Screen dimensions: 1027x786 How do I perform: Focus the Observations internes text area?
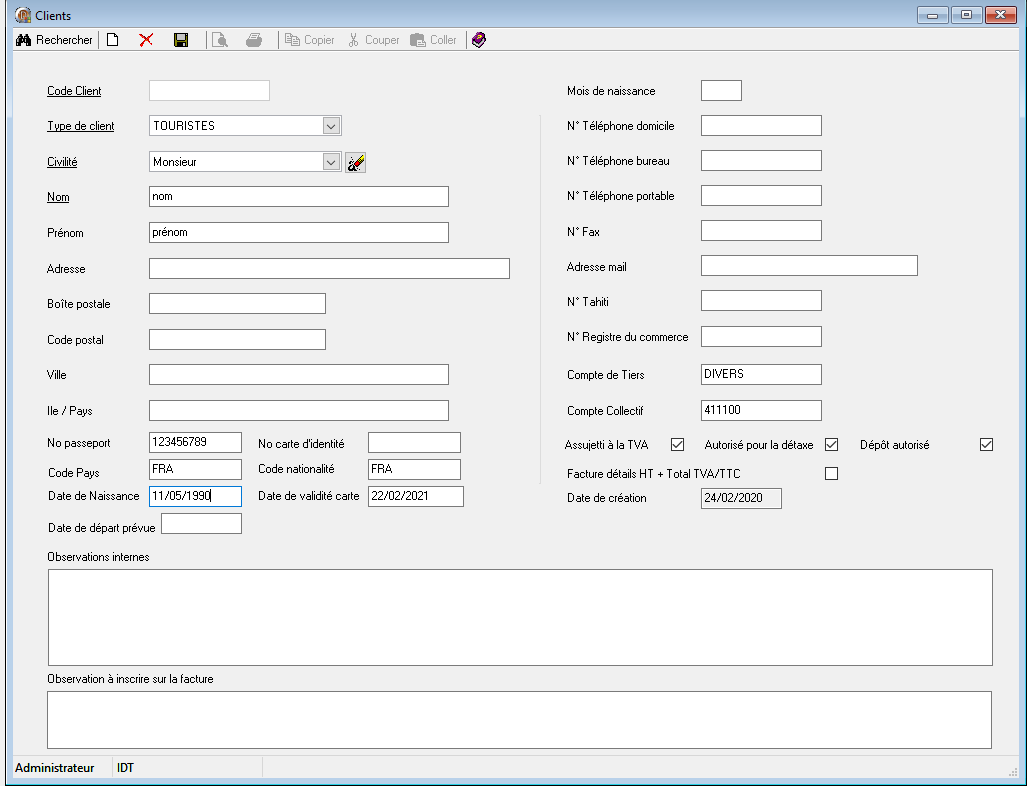[x=519, y=616]
